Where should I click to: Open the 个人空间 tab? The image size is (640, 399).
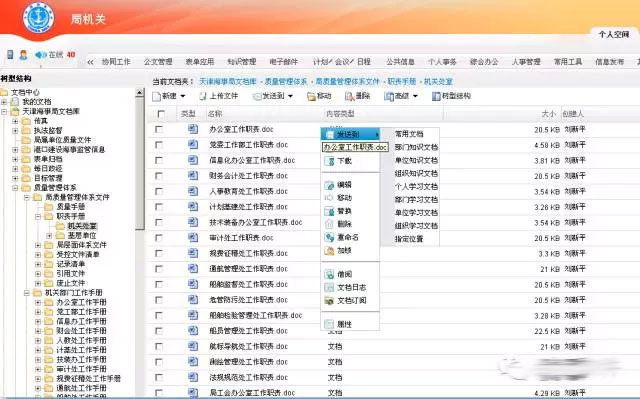[x=614, y=34]
